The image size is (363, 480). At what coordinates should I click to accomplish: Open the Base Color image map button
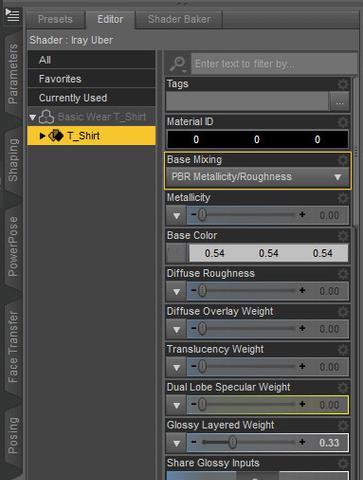click(177, 253)
